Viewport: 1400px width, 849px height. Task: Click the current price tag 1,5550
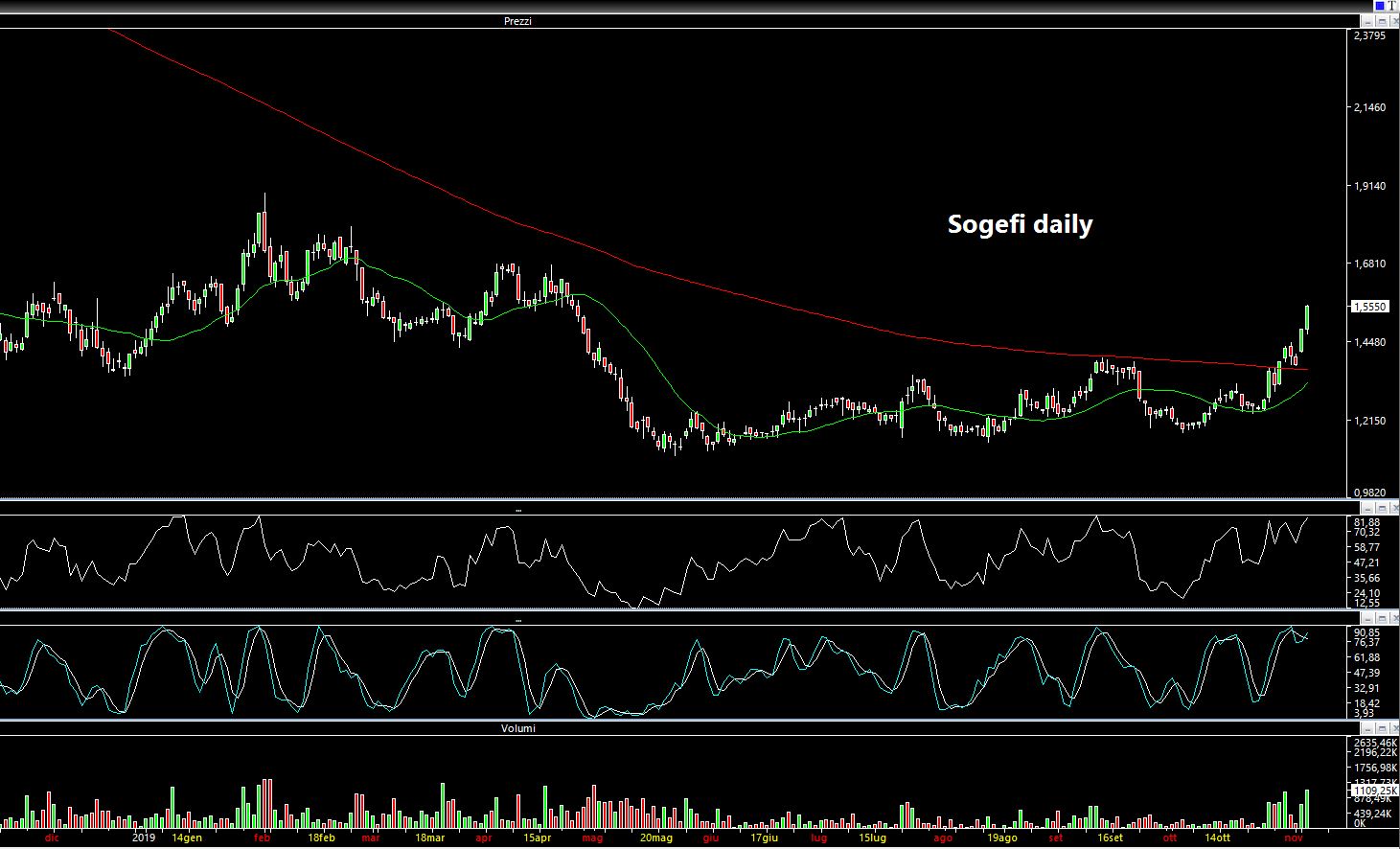tap(1369, 307)
